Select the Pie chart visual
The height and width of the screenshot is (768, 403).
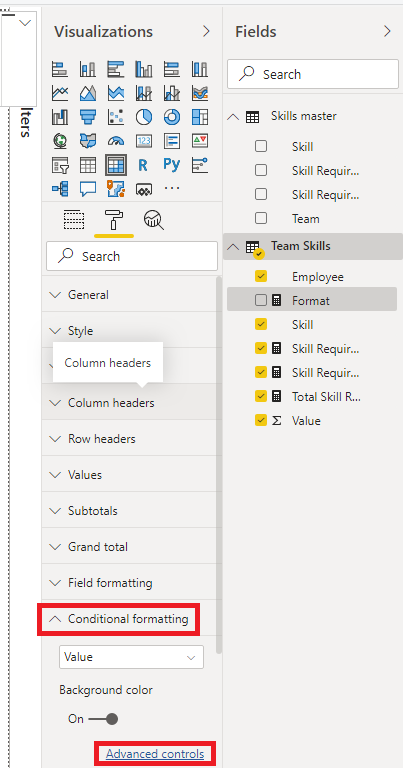[x=143, y=117]
